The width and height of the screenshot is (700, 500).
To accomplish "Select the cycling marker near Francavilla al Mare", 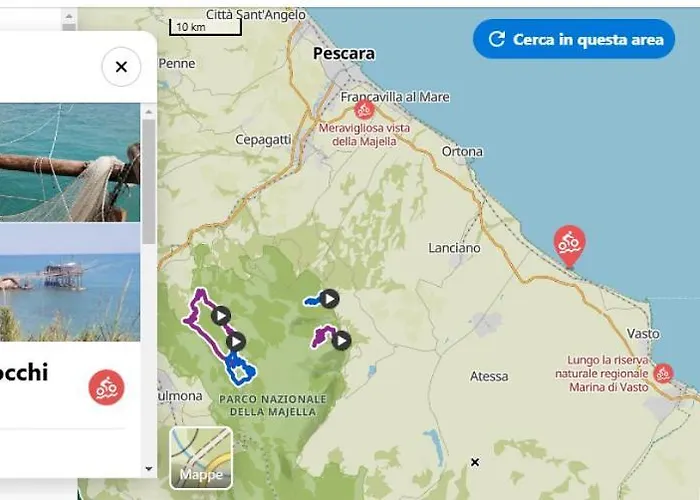I will point(364,110).
